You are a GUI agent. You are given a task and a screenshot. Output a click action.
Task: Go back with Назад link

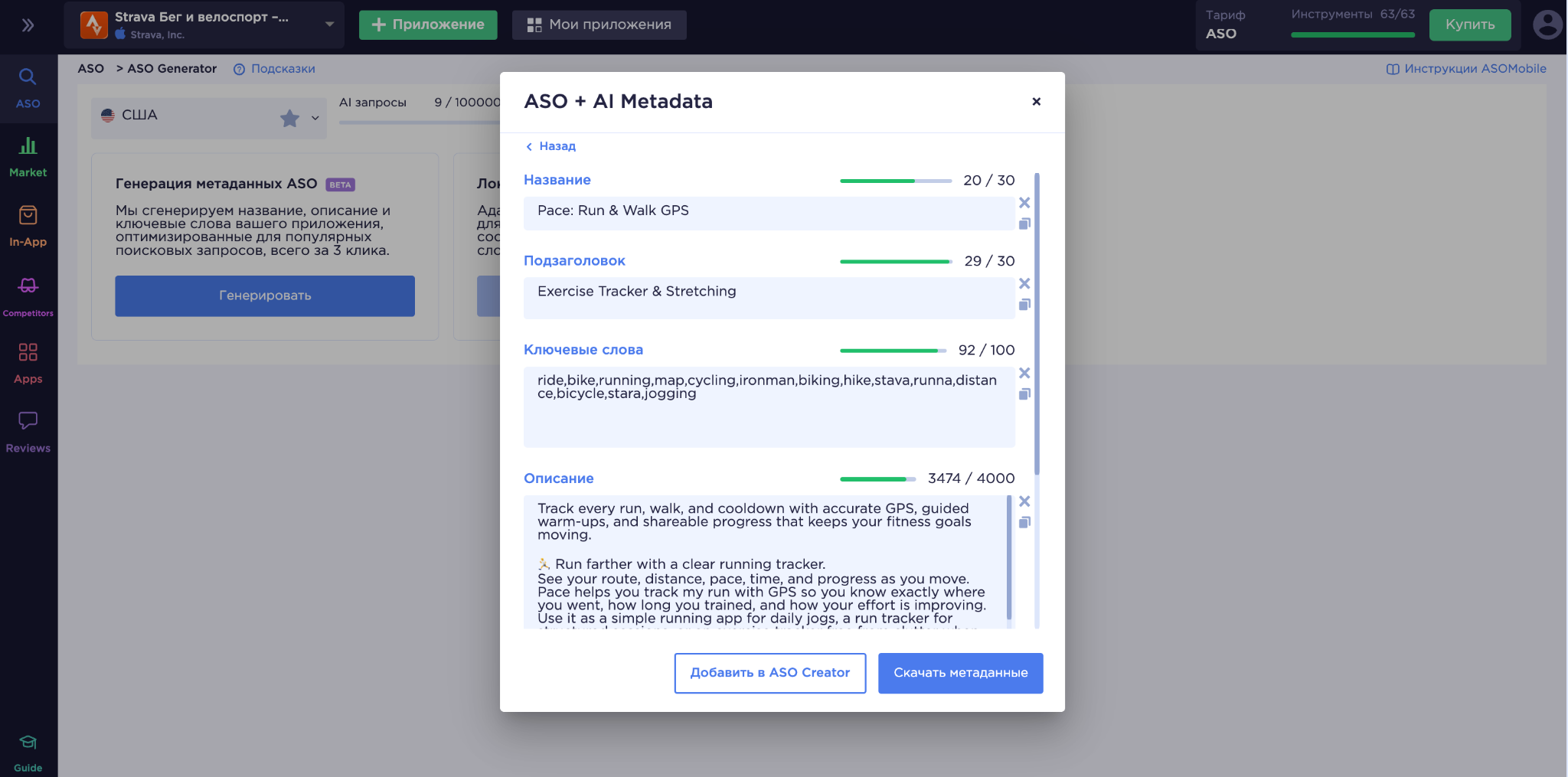[x=550, y=146]
